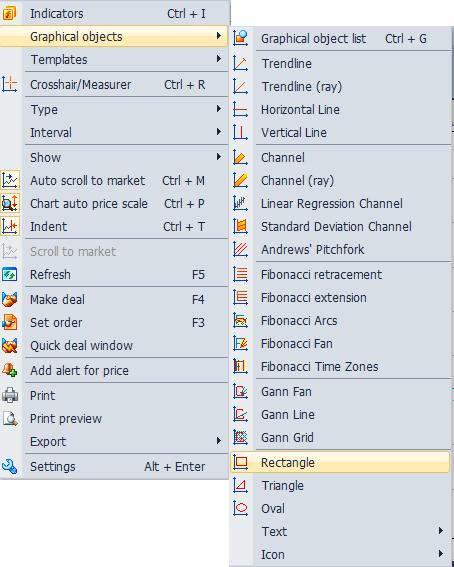Viewport: 454px width, 567px height.
Task: Expand the Templates submenu arrow
Action: coord(219,59)
